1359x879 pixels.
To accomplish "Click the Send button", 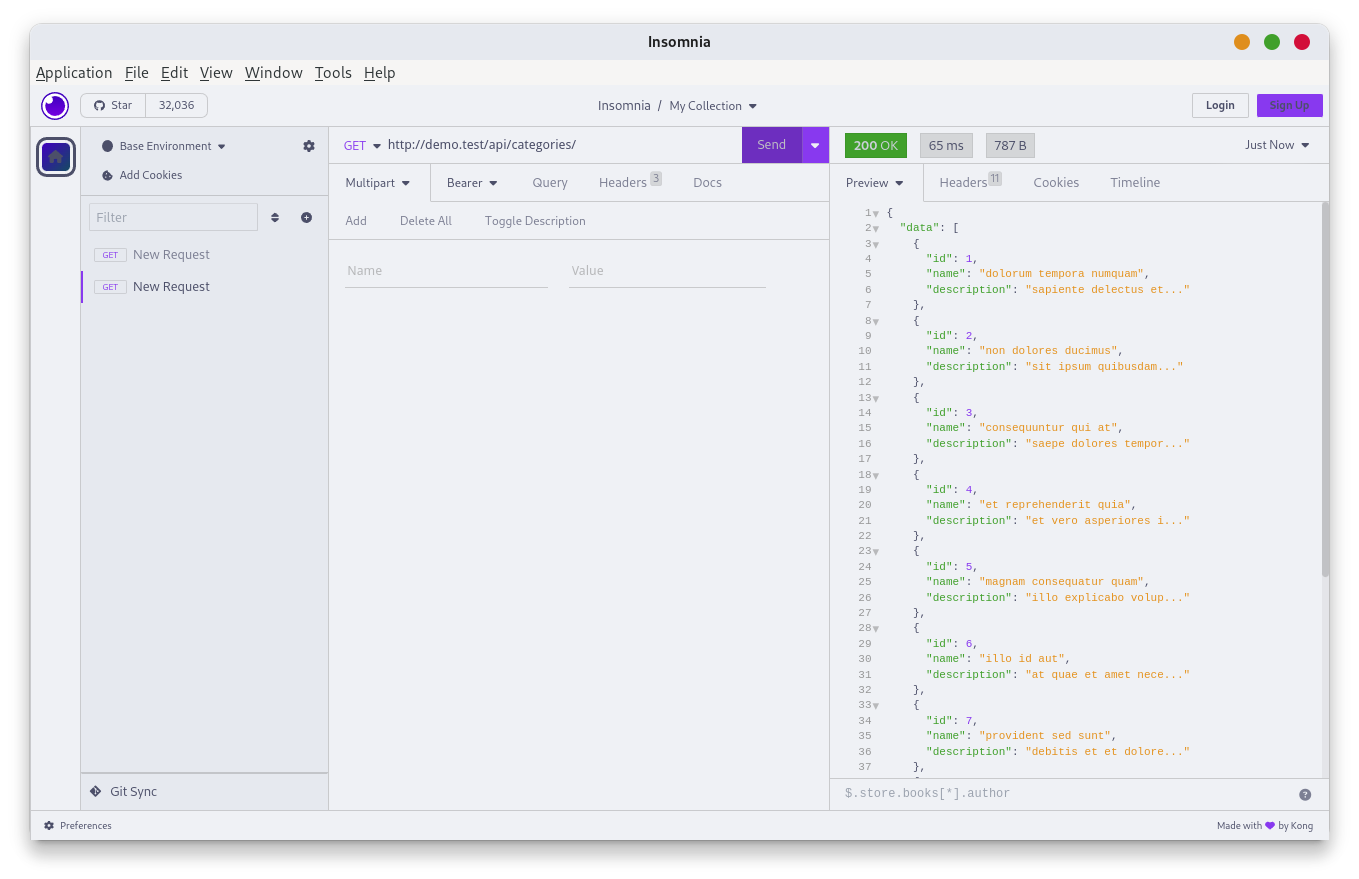I will click(x=772, y=145).
